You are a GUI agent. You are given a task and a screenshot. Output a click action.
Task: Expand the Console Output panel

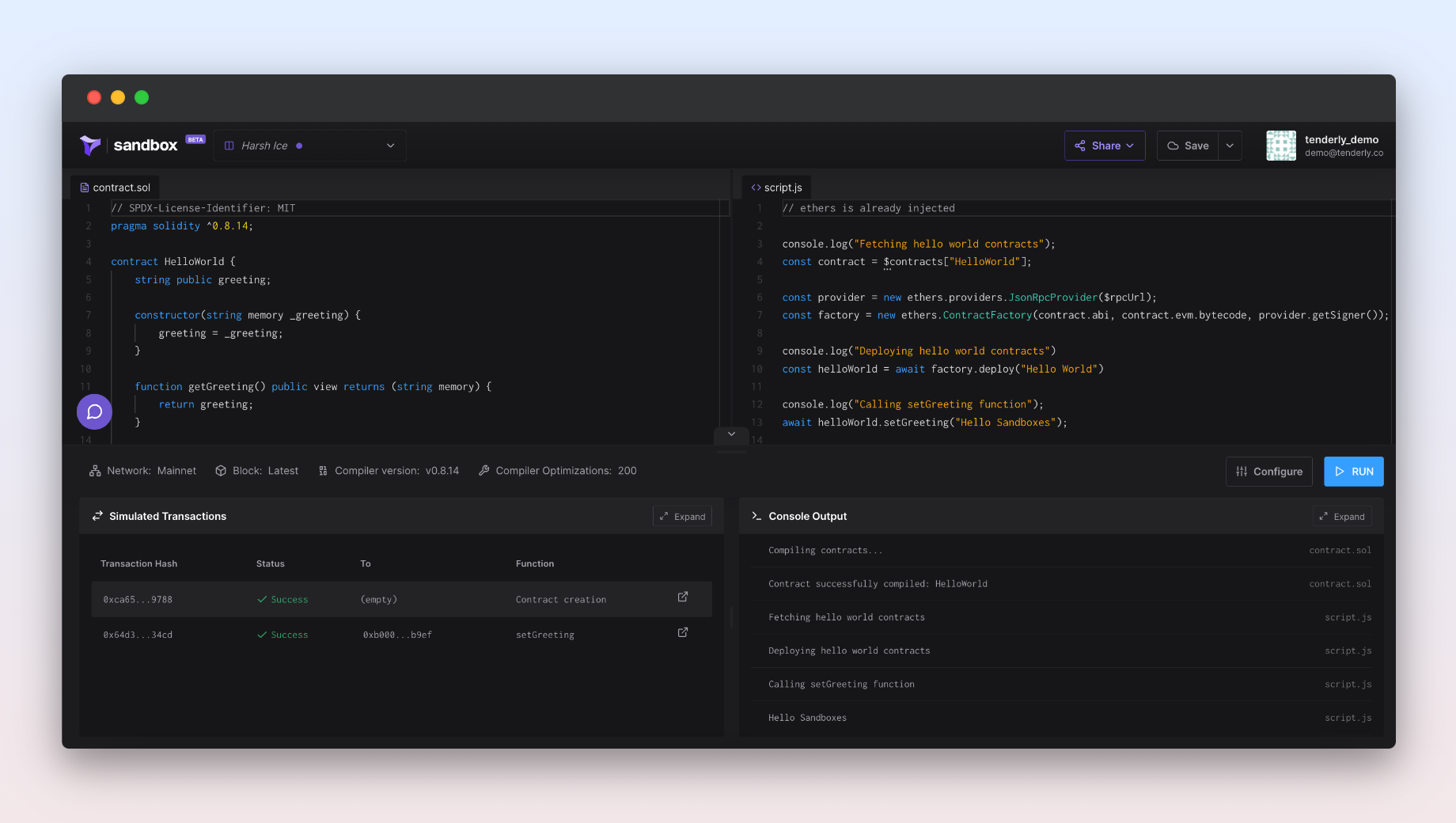[1342, 517]
